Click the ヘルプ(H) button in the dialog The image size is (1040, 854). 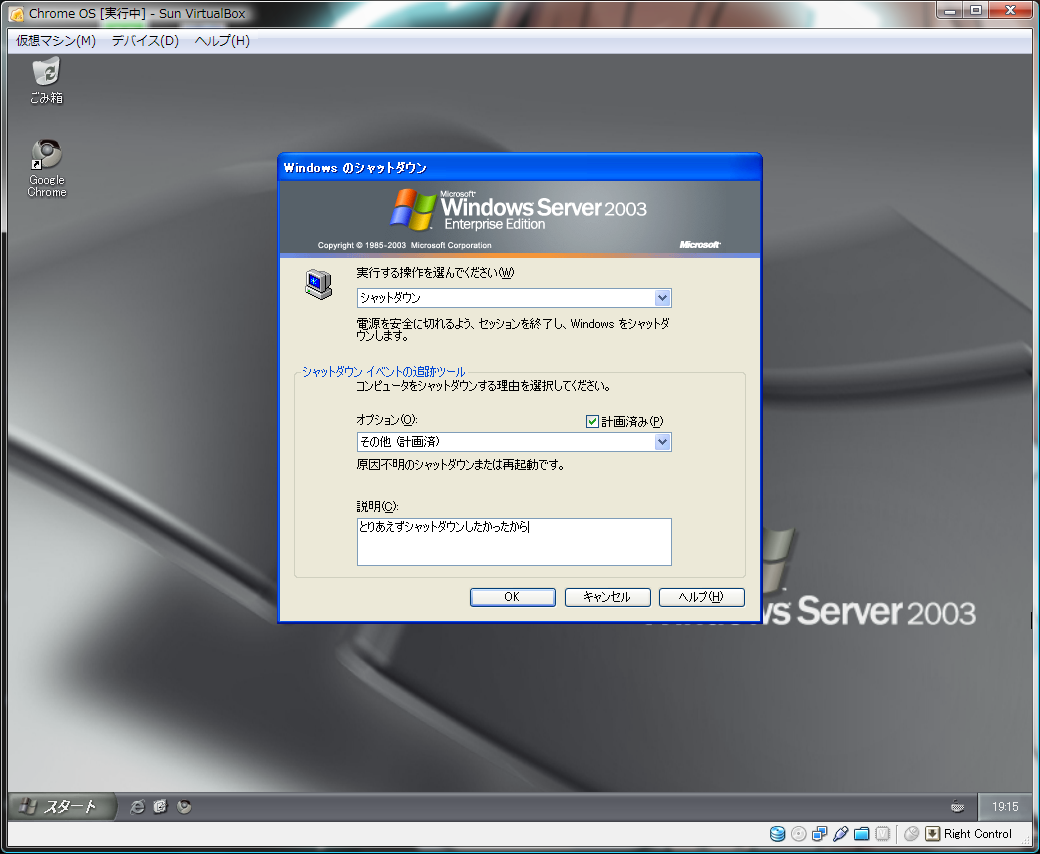(701, 597)
